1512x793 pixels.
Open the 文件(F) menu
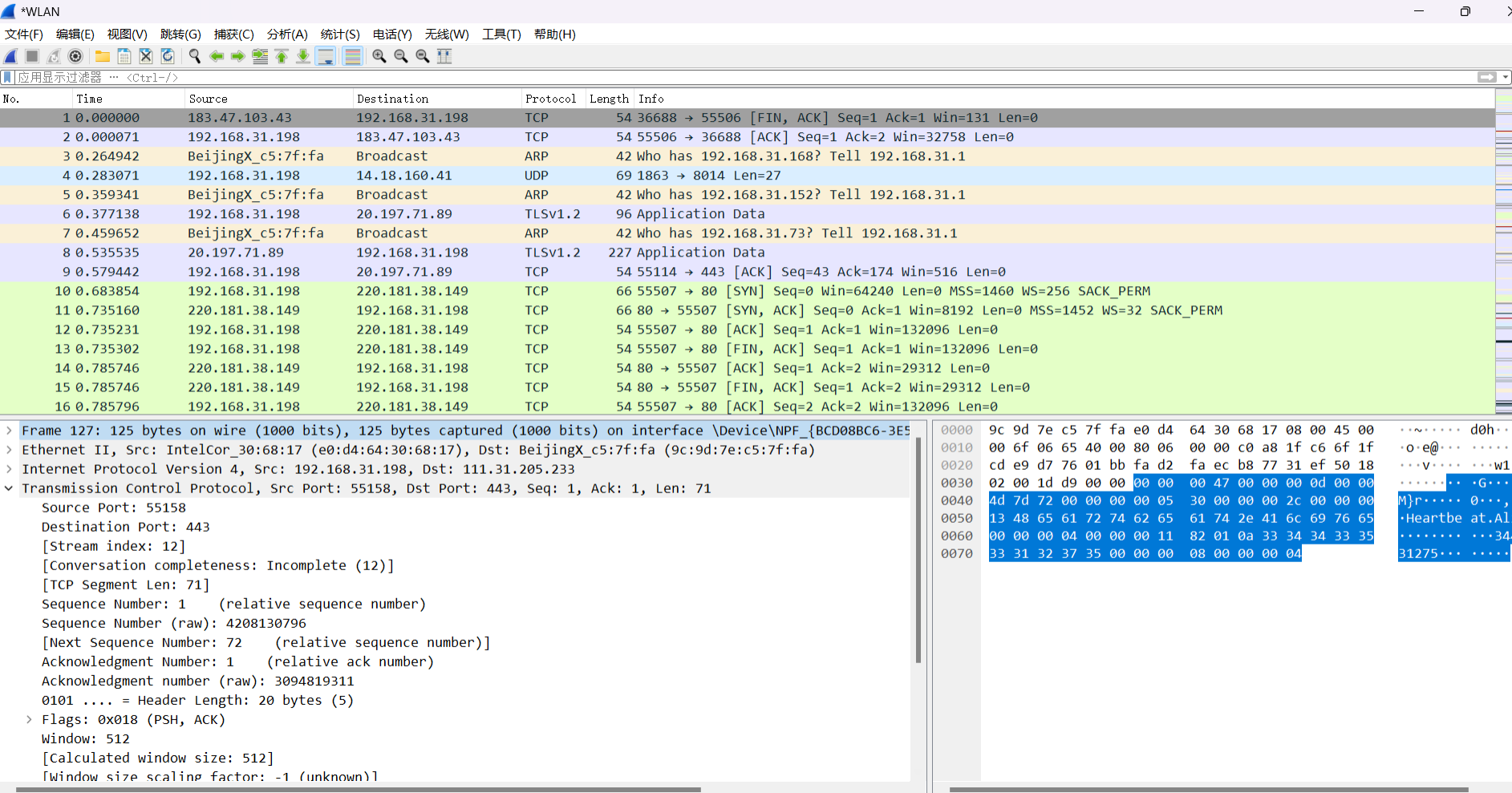pyautogui.click(x=24, y=34)
